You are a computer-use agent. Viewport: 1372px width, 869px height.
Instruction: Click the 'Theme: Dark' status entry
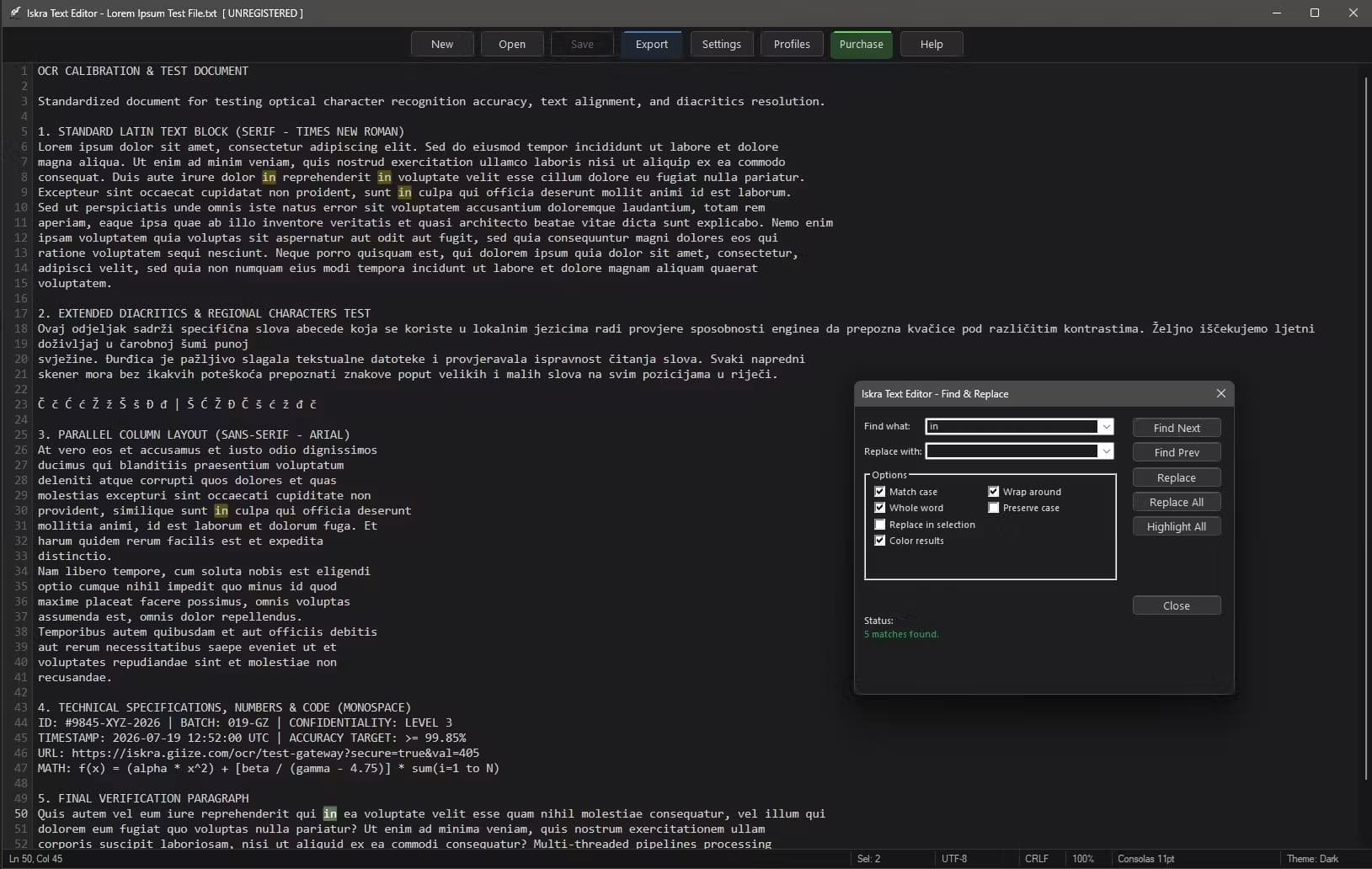tap(1312, 859)
